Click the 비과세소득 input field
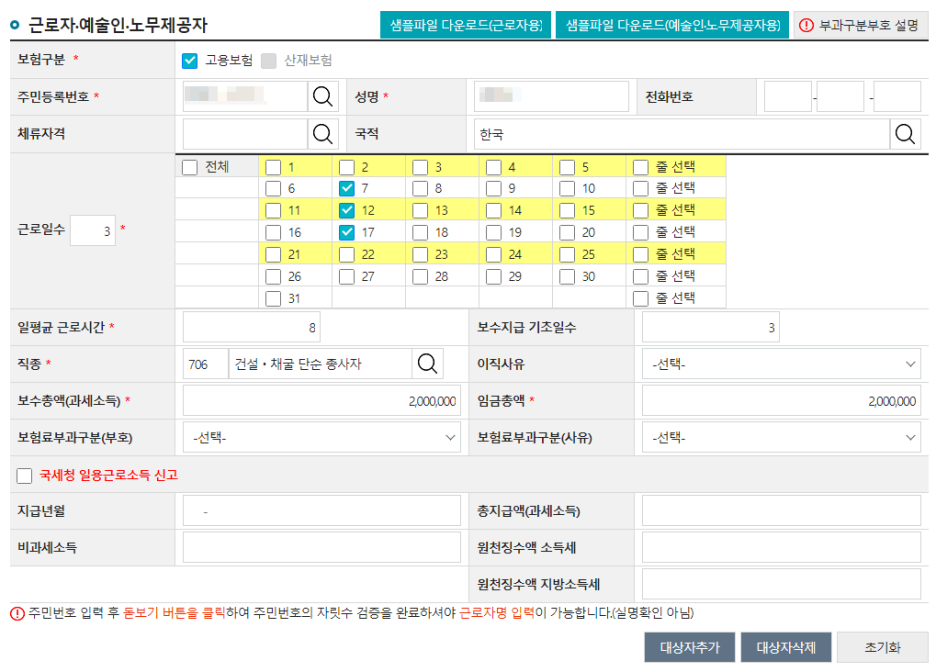936x672 pixels. point(322,547)
